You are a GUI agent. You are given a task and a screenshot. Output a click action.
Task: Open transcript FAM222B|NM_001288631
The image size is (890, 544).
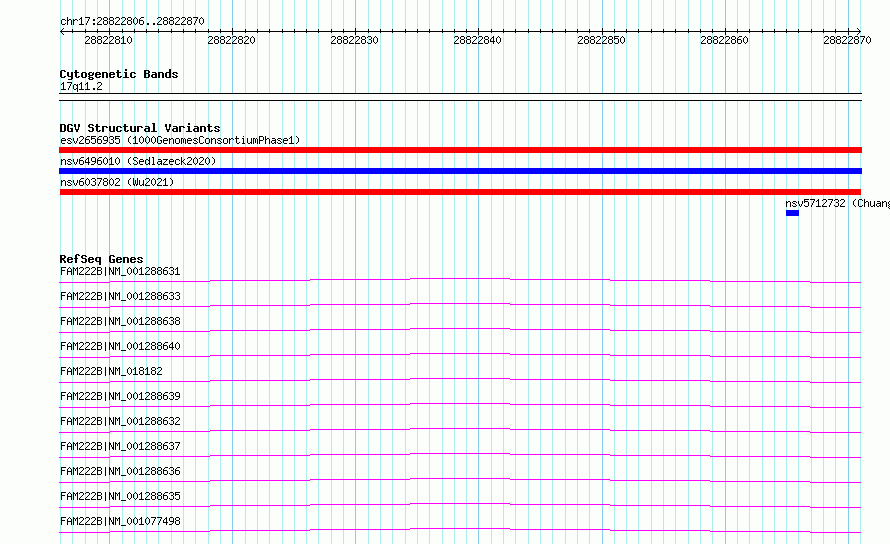[x=120, y=271]
